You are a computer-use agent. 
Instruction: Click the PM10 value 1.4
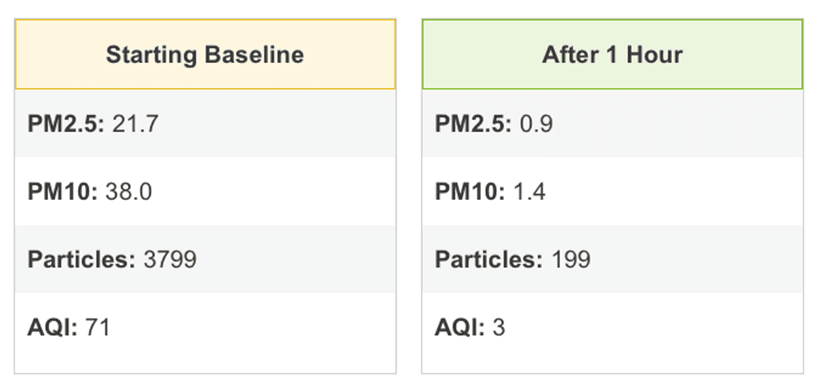(x=529, y=192)
